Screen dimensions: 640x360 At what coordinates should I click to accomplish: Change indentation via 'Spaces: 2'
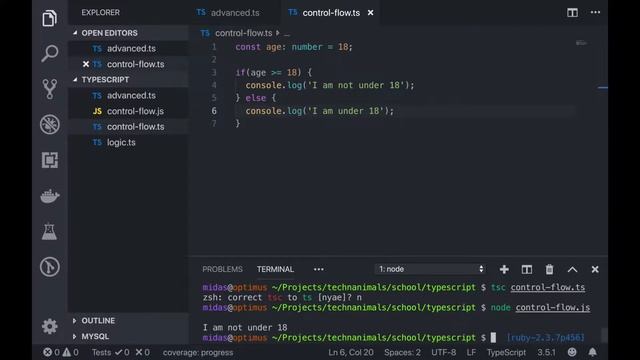402,352
